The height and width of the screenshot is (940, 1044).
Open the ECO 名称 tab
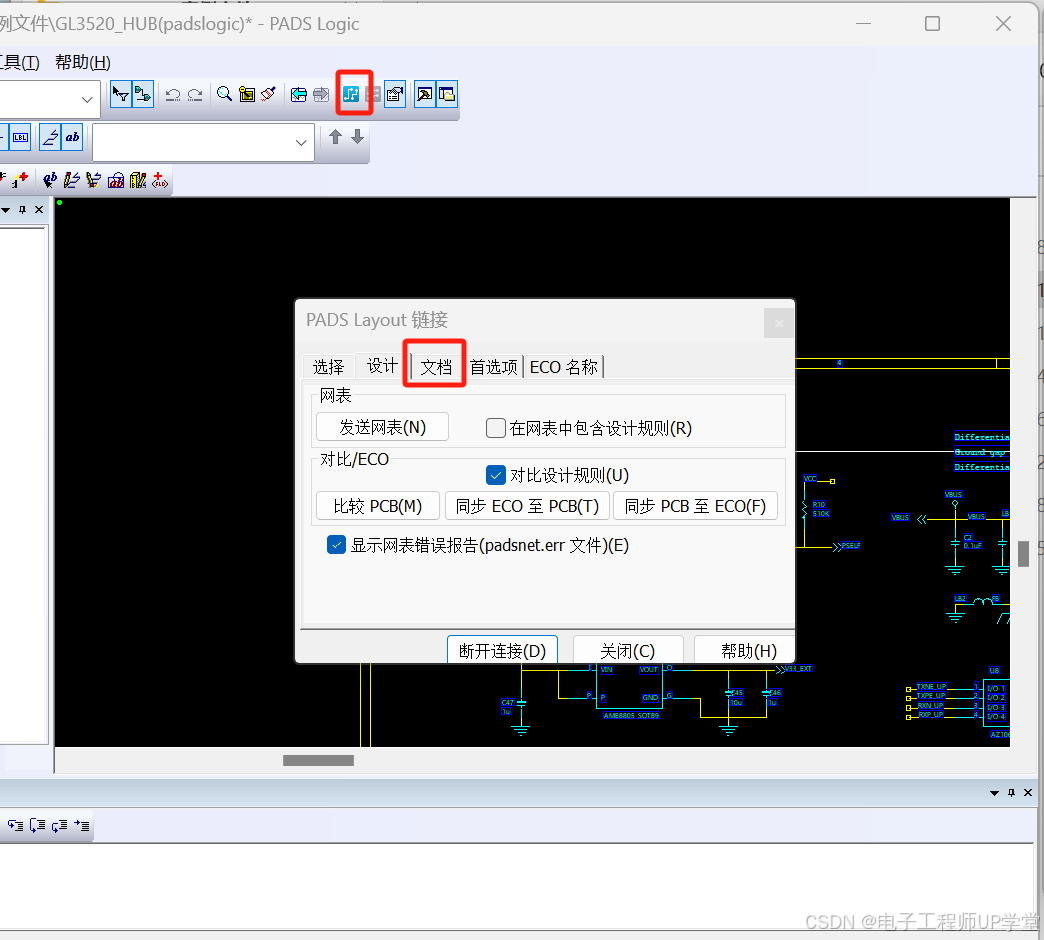563,367
